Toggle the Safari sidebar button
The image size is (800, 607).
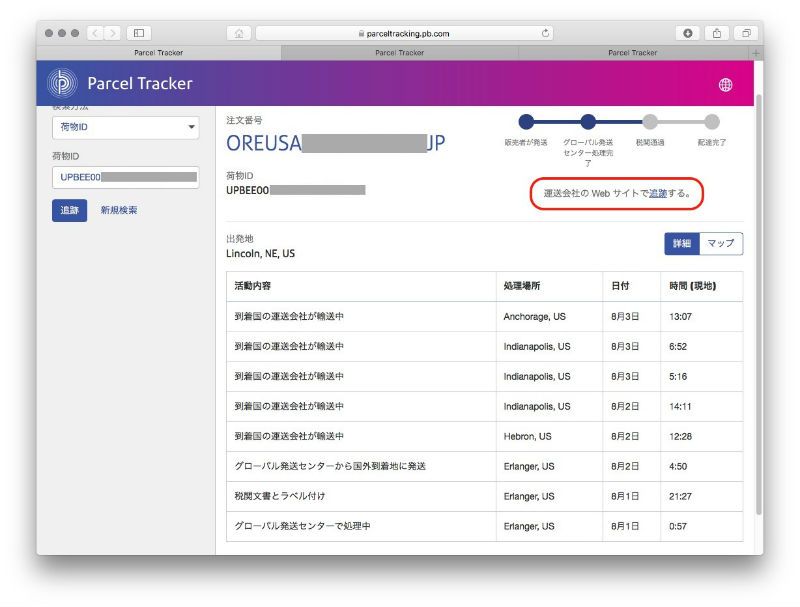tap(139, 33)
